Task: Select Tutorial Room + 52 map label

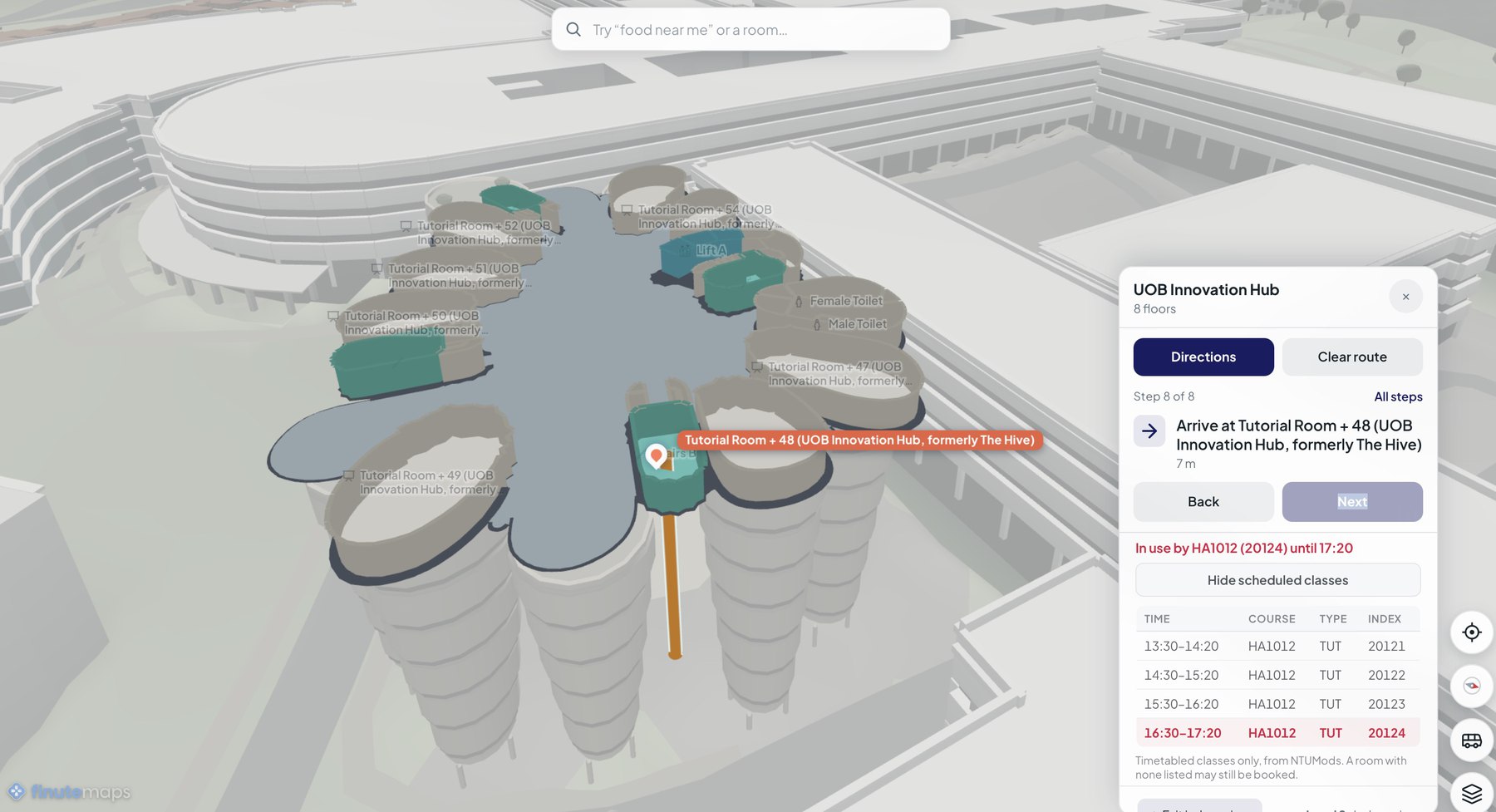Action: click(480, 232)
